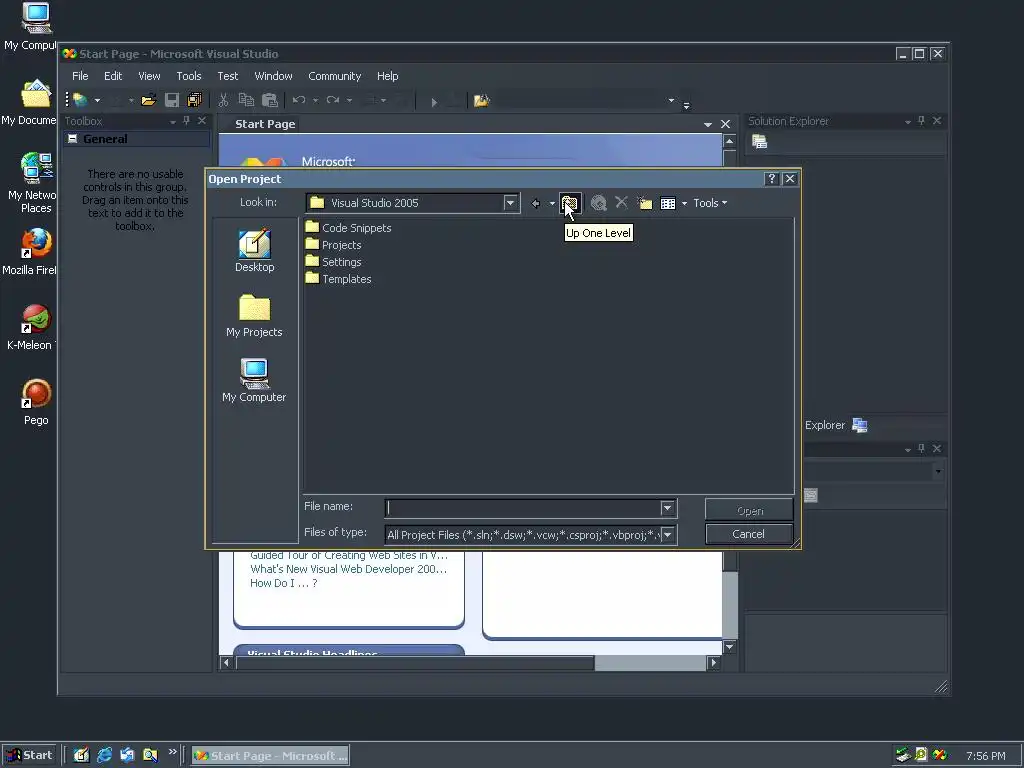Click the Cancel button in Open Project
1024x768 pixels.
tap(748, 534)
